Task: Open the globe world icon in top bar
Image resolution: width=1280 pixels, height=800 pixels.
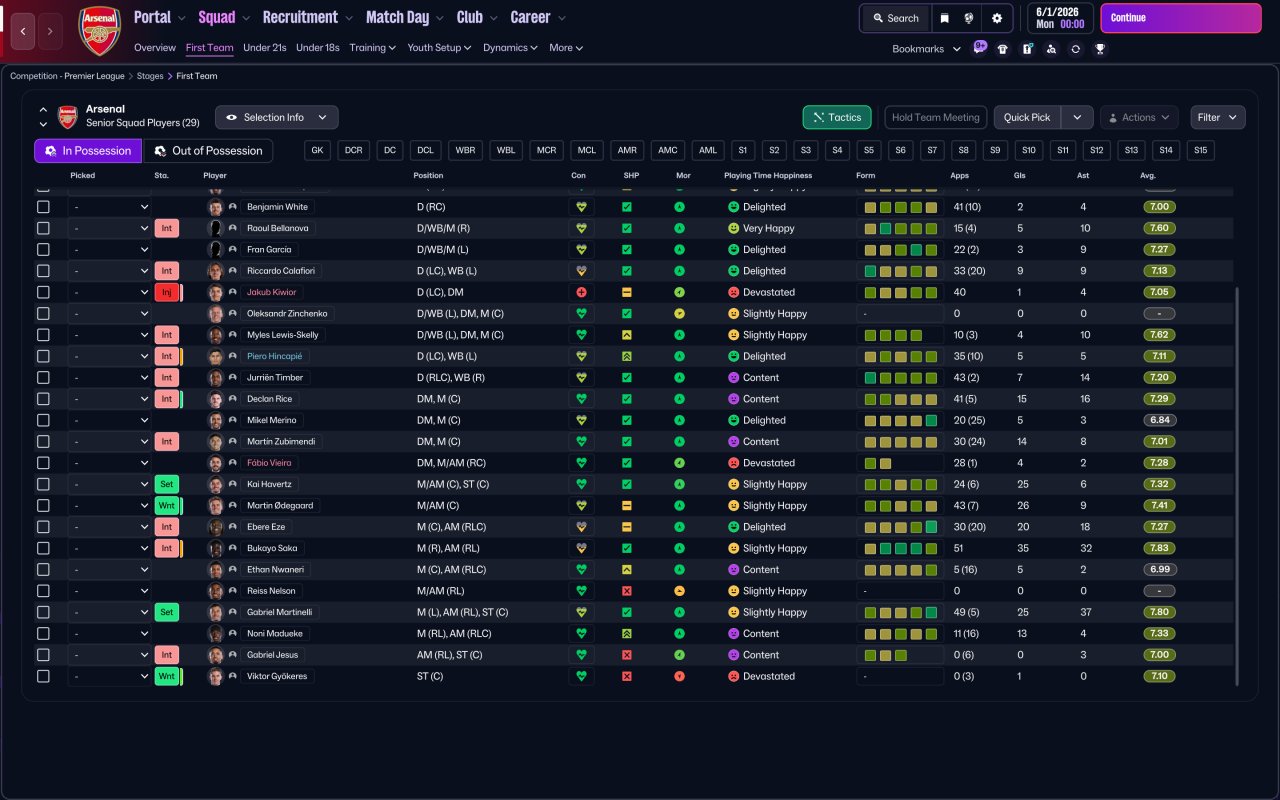Action: (x=969, y=18)
